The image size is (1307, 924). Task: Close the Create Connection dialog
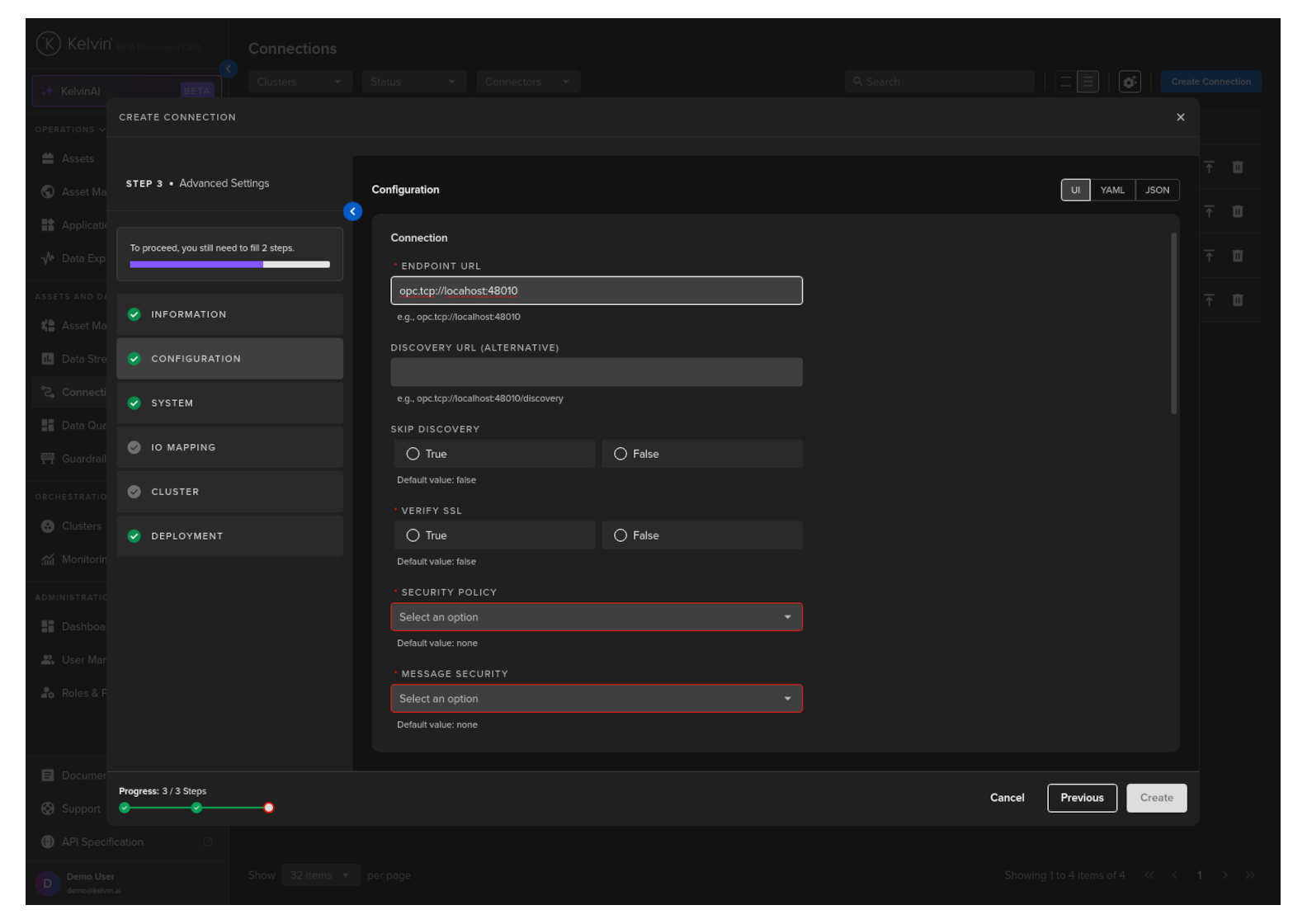tap(1180, 117)
